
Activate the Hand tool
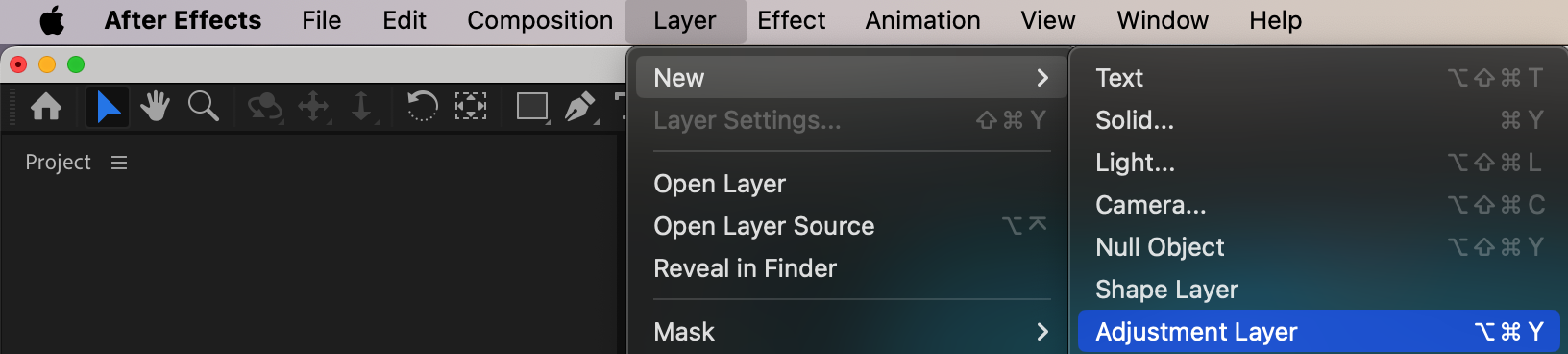coord(155,106)
